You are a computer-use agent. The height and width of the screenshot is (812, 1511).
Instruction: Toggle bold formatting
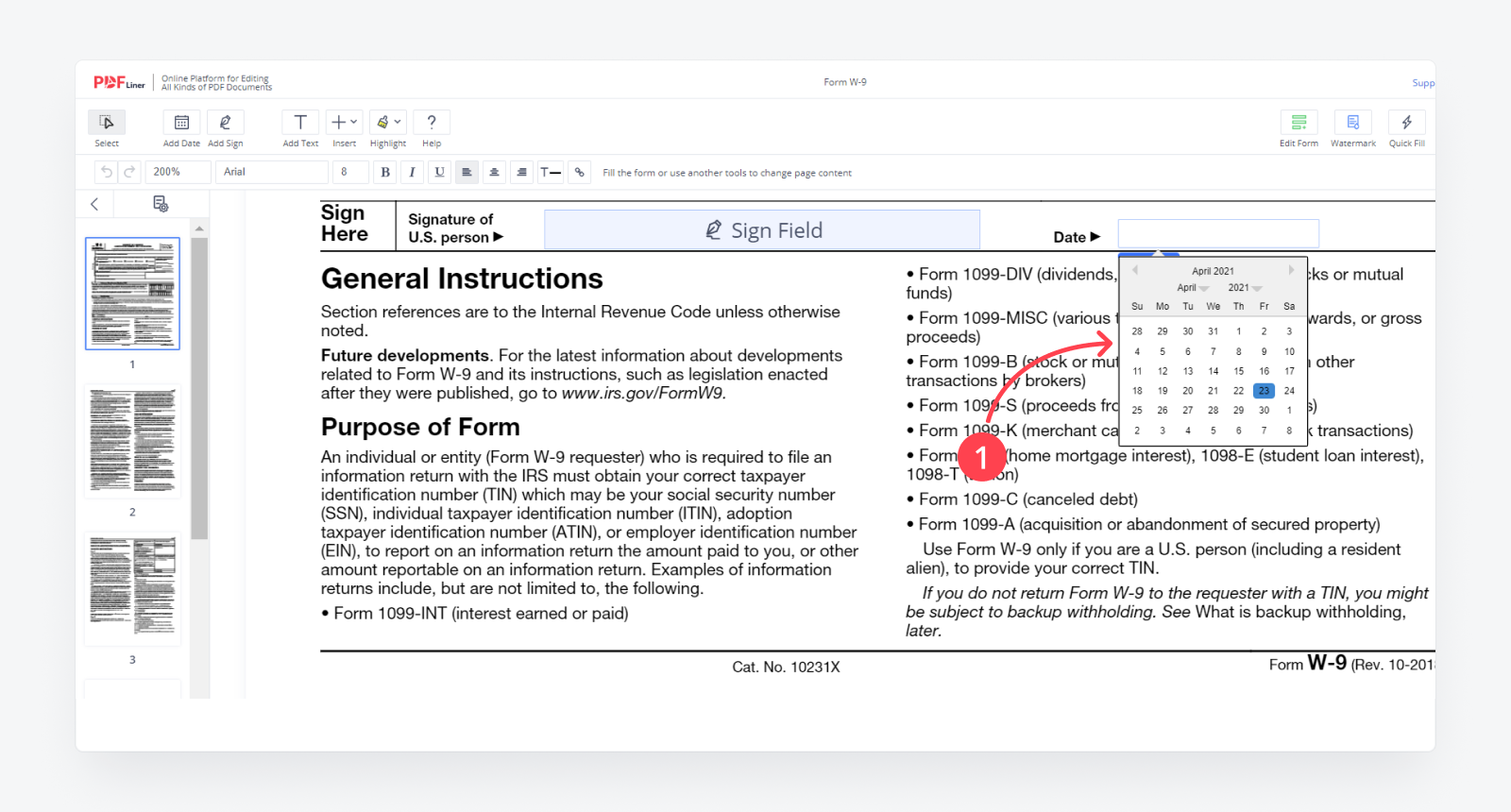click(385, 172)
